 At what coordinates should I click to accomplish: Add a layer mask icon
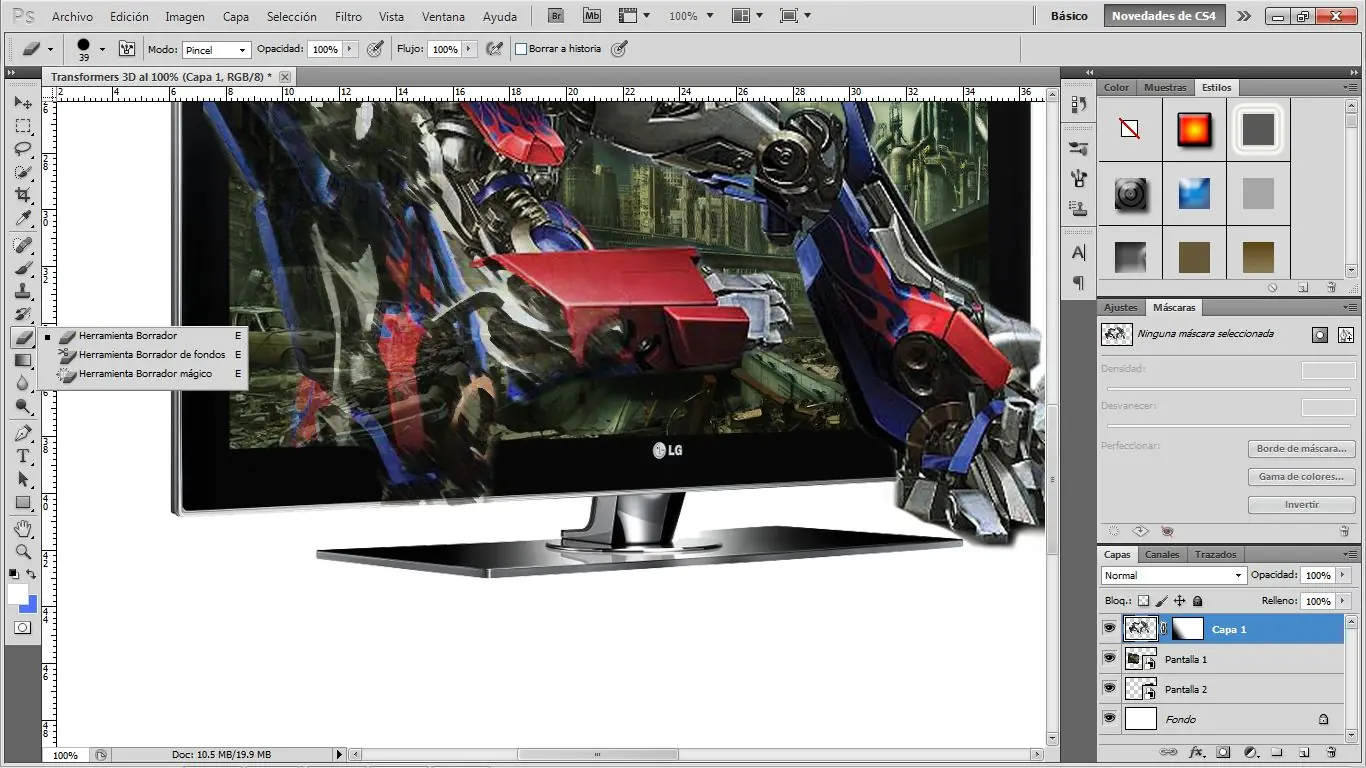(1223, 751)
